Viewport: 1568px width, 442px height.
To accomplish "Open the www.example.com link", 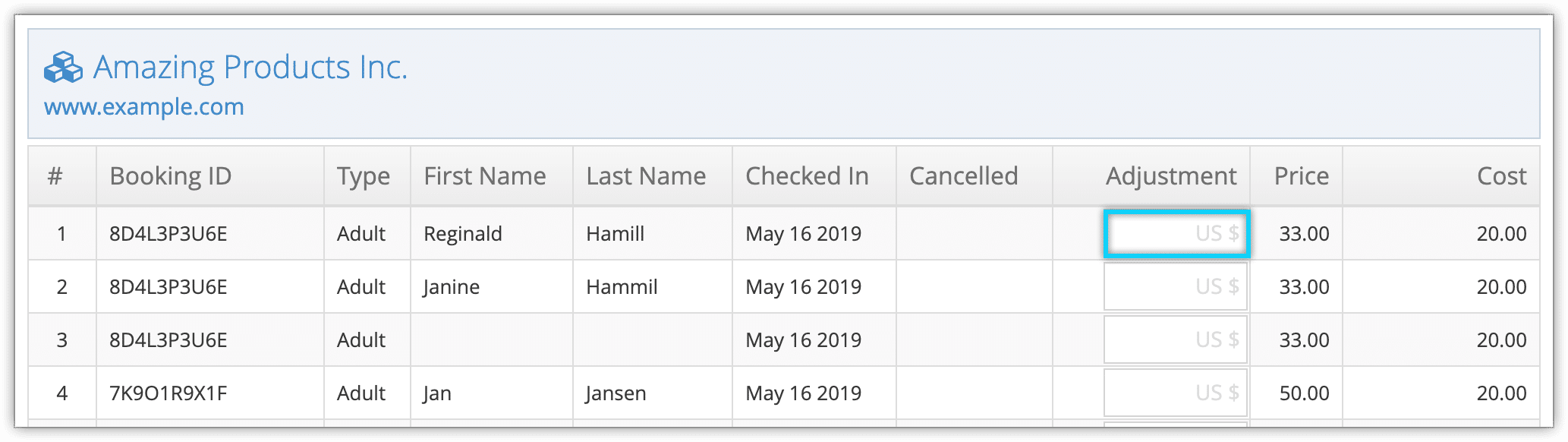I will tap(144, 107).
